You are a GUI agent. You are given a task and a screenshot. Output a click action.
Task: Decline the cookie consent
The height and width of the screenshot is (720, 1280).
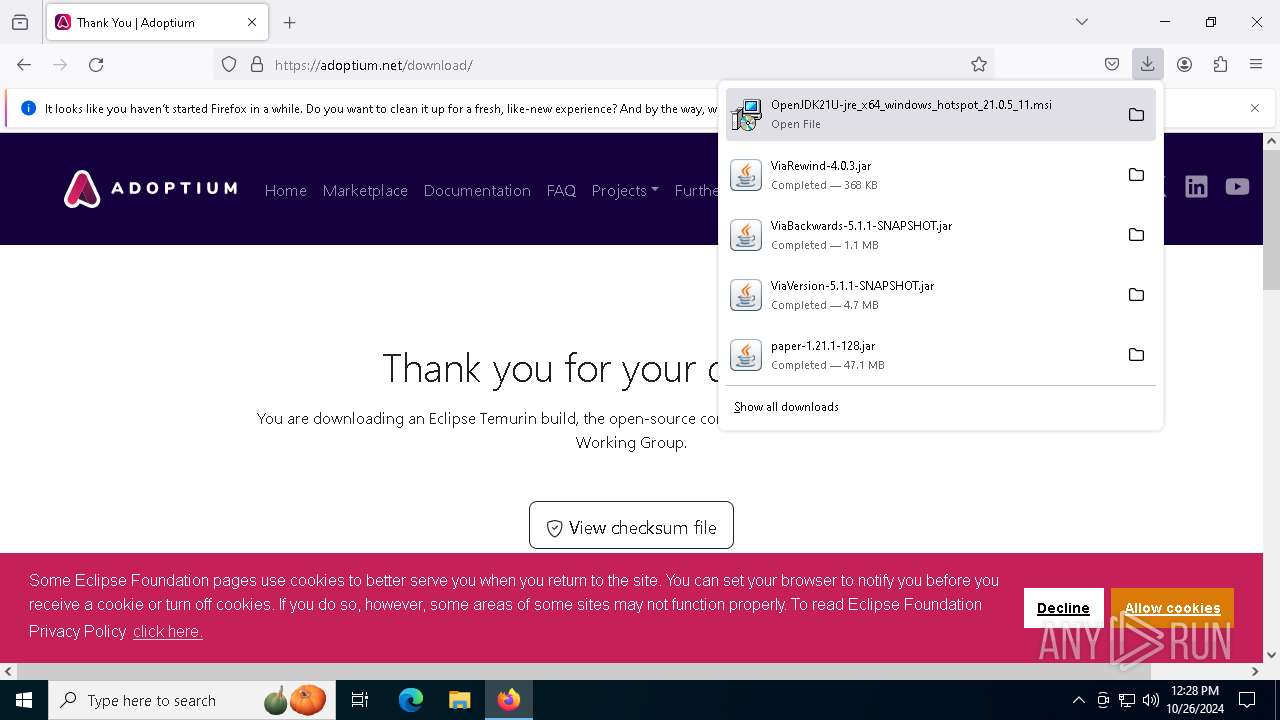1063,608
